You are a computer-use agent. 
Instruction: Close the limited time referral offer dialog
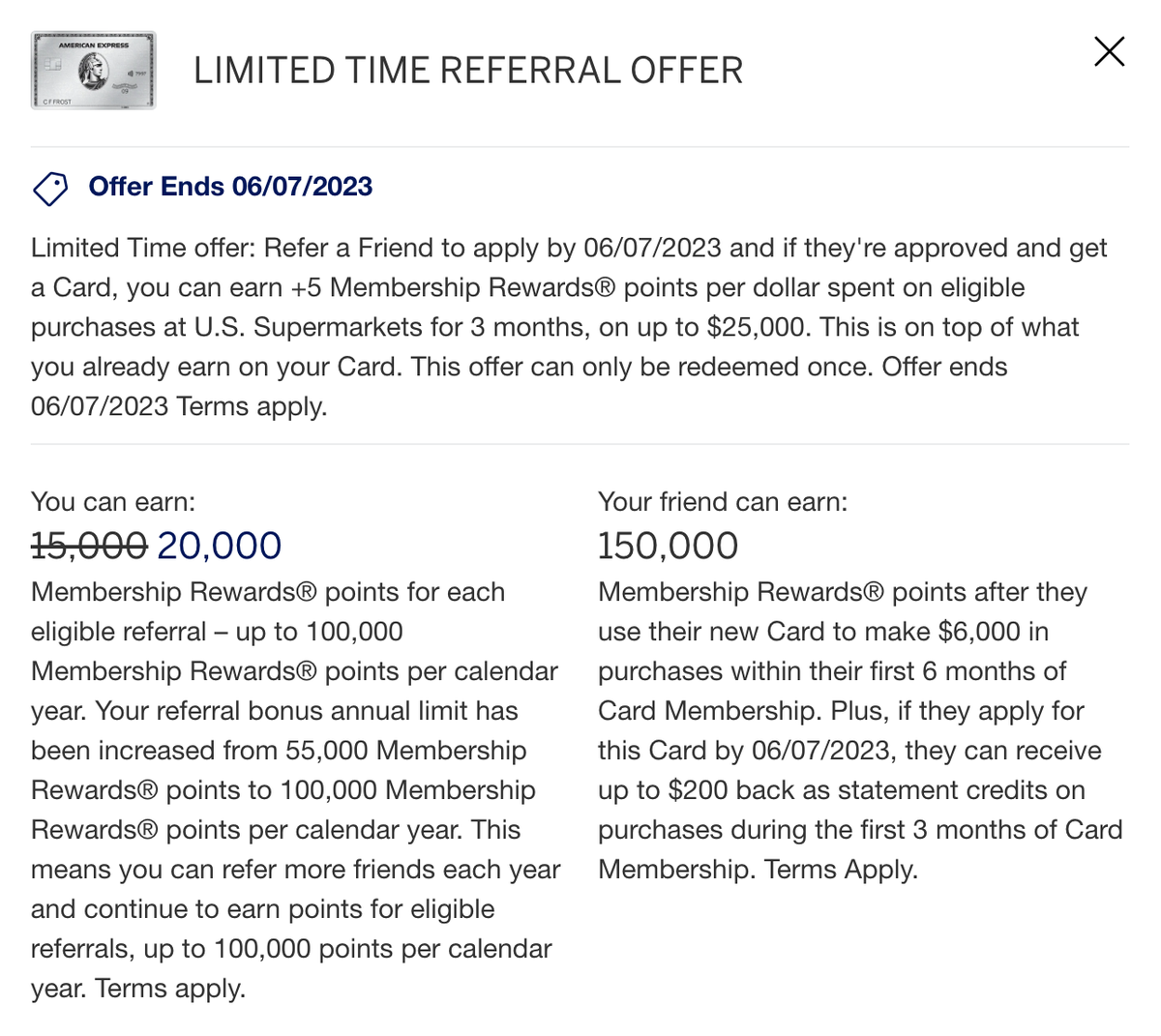[1109, 51]
